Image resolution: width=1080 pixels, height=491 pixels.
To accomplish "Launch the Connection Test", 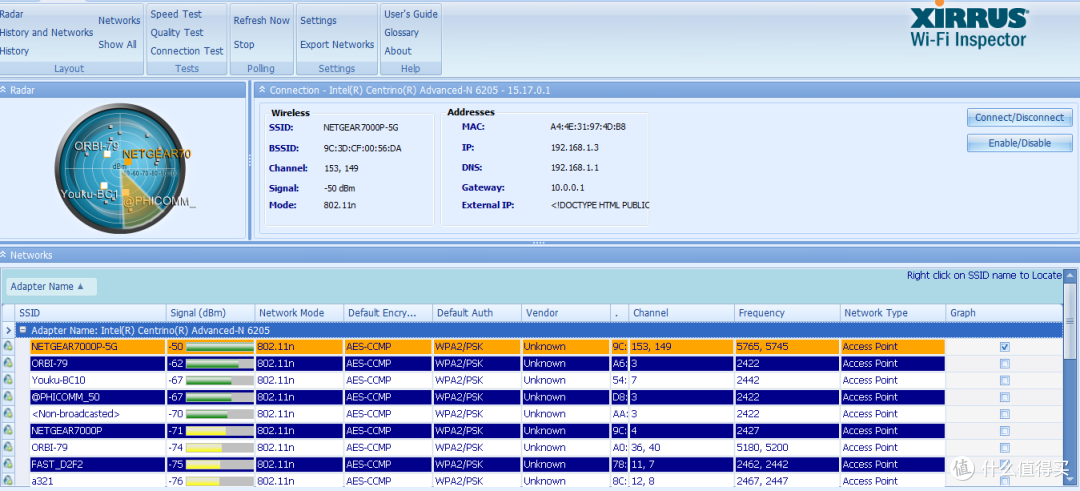I will (x=187, y=51).
